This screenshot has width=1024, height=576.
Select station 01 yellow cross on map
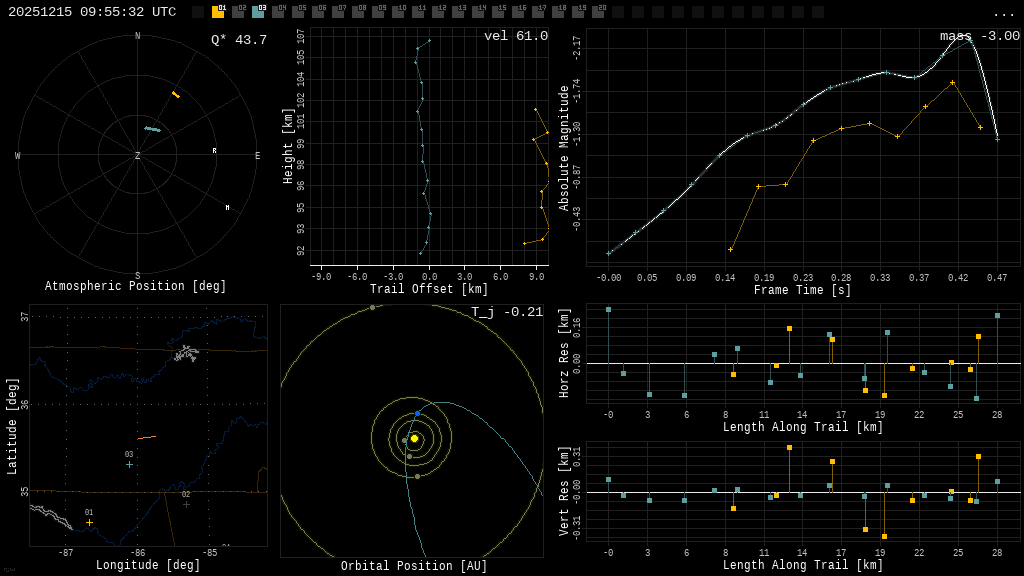point(89,522)
